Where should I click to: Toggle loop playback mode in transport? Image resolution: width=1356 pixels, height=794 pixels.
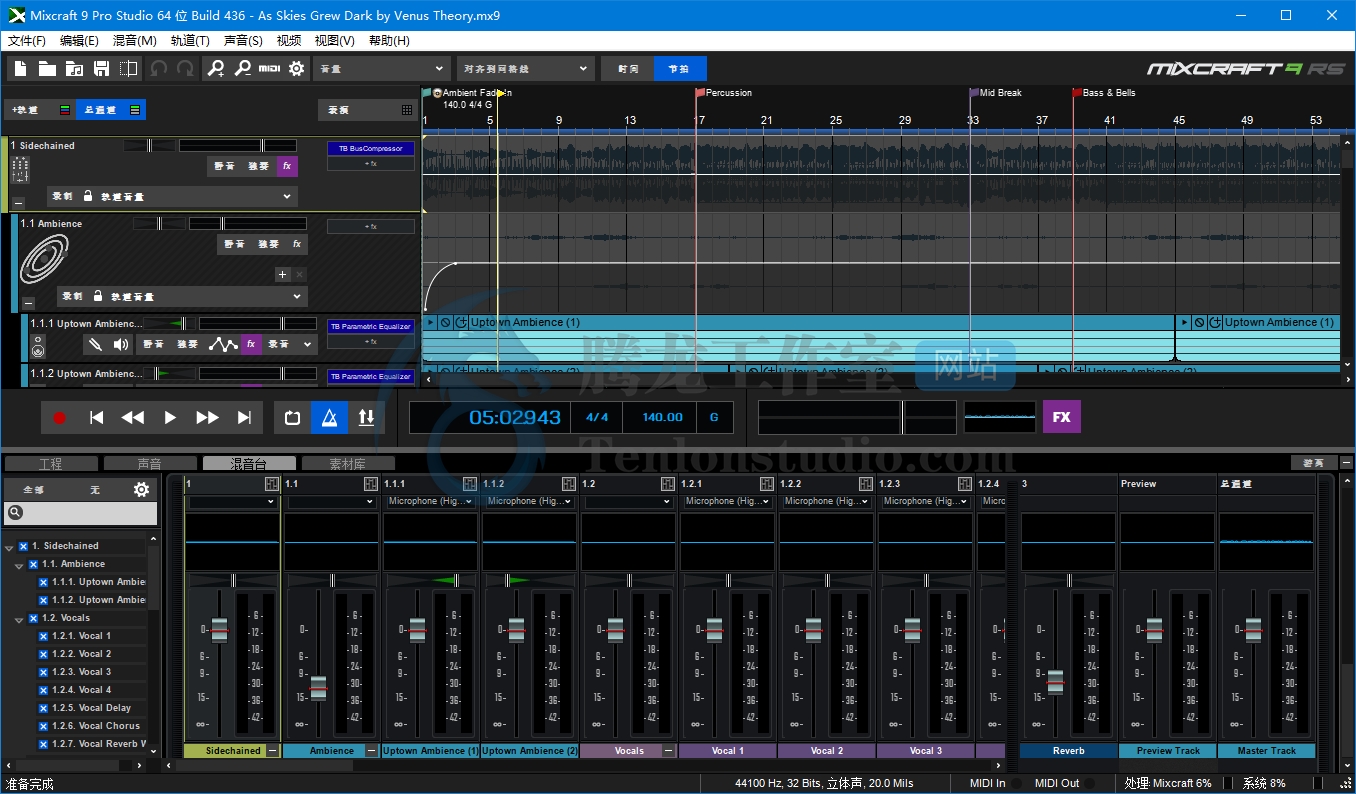[x=292, y=418]
